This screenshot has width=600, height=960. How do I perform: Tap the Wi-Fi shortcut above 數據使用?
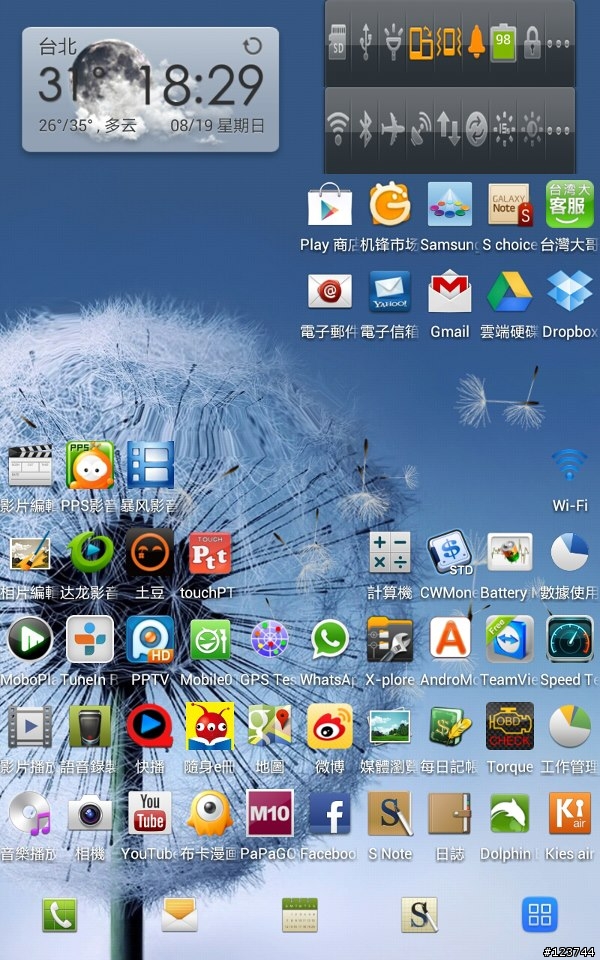pos(569,467)
